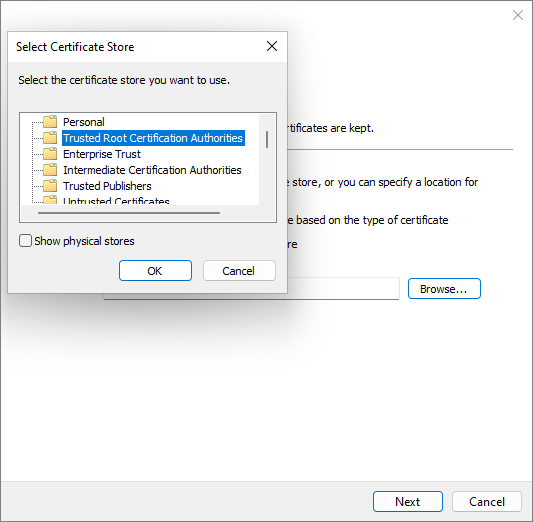Select the Personal certificate store
Viewport: 533px width, 522px height.
pos(84,122)
